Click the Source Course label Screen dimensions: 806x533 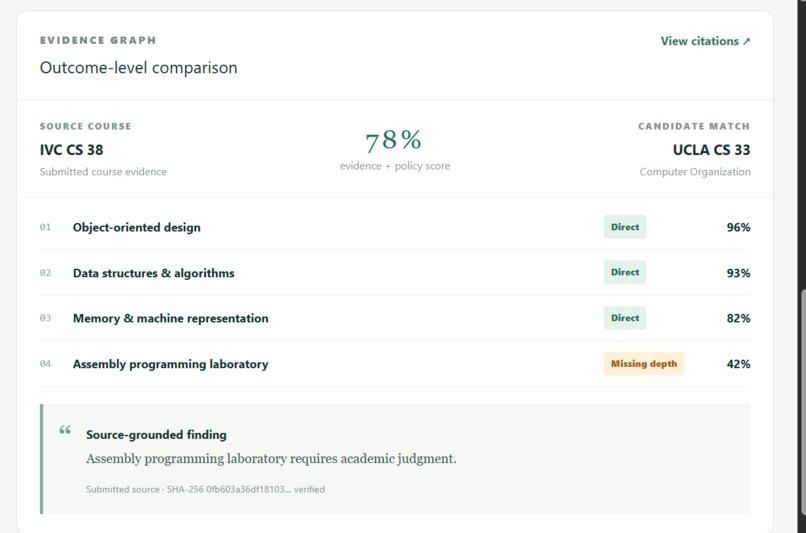(85, 126)
